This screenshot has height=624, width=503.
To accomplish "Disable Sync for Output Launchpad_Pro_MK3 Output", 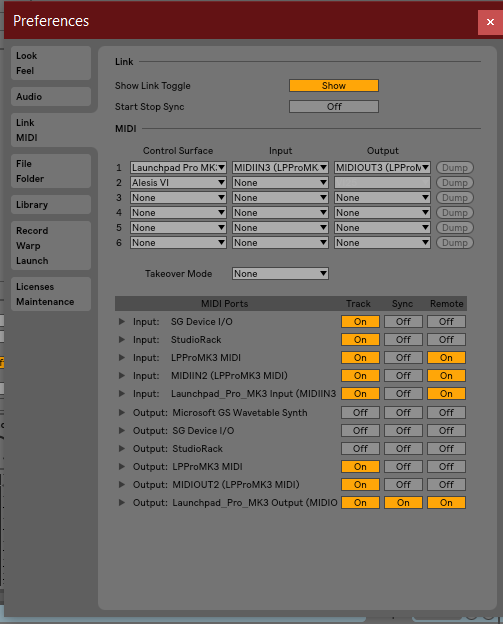I will (x=403, y=503).
